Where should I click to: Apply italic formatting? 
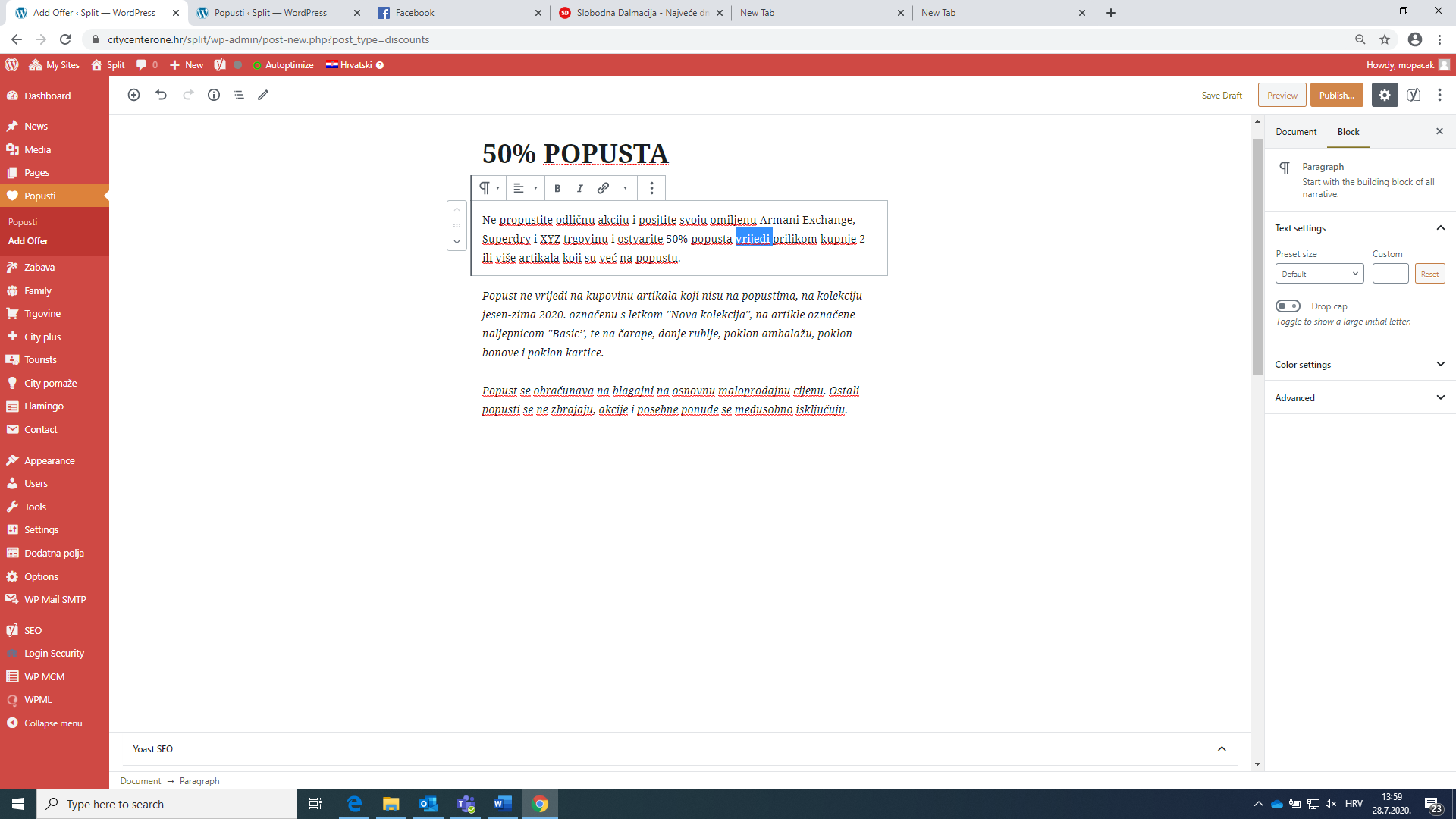(x=580, y=188)
